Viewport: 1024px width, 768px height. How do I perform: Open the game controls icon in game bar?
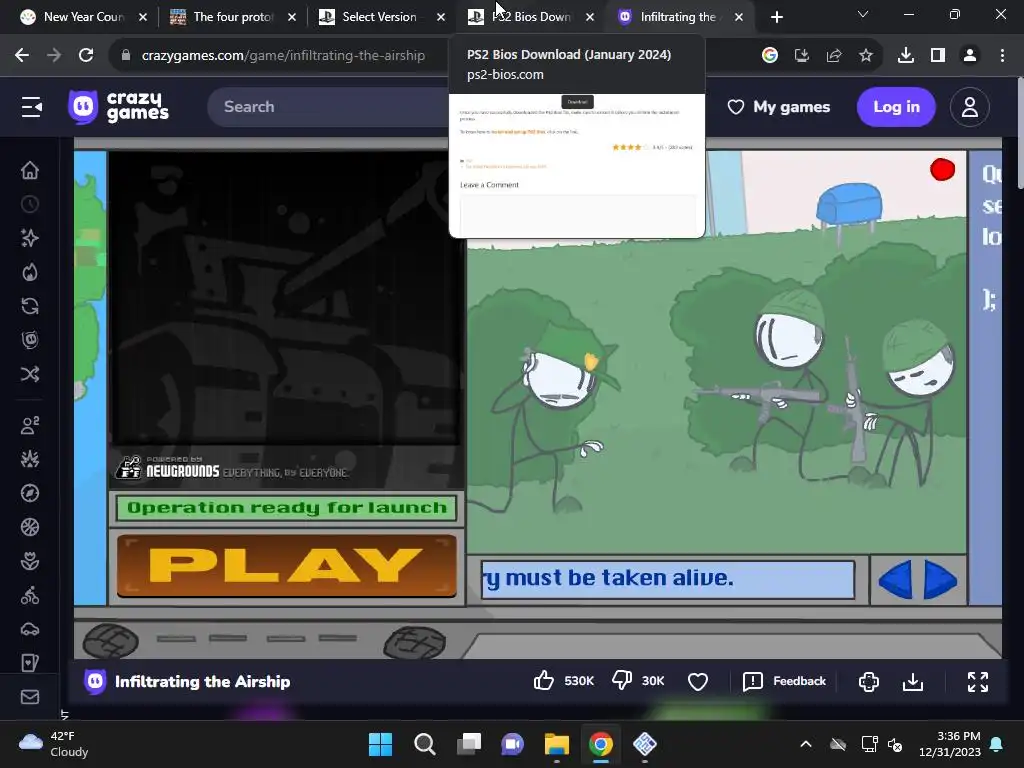click(x=869, y=682)
